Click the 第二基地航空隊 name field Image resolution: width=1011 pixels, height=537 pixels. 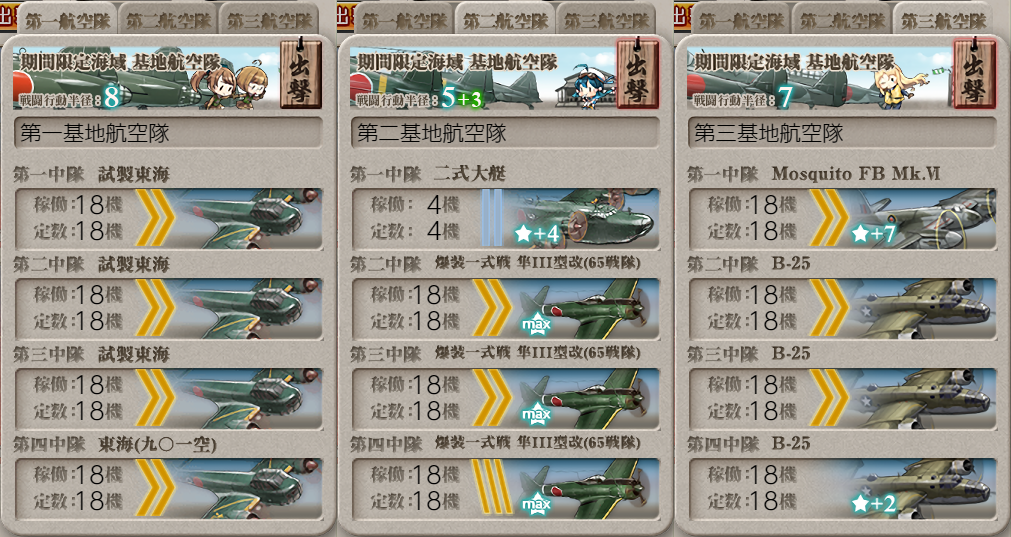pos(506,133)
